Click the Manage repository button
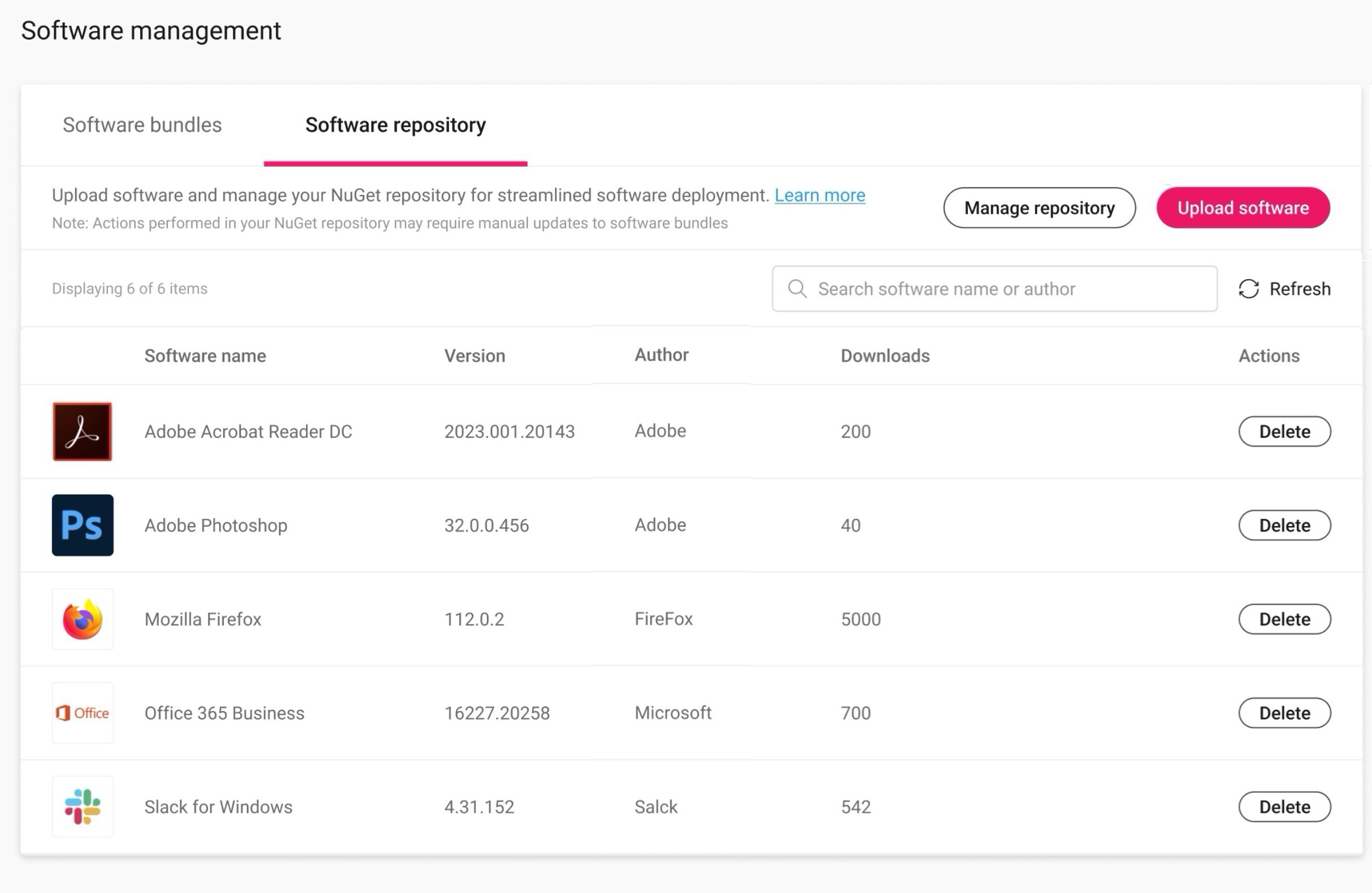The width and height of the screenshot is (1372, 893). coord(1039,207)
